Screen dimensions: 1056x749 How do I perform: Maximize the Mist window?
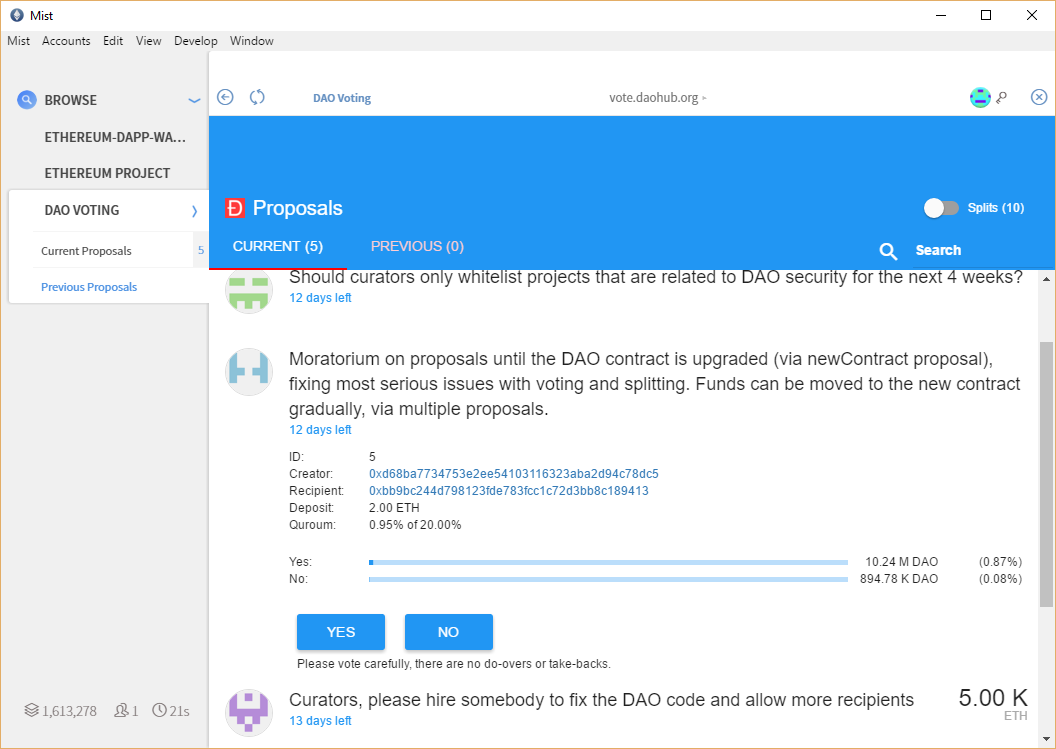pos(986,15)
